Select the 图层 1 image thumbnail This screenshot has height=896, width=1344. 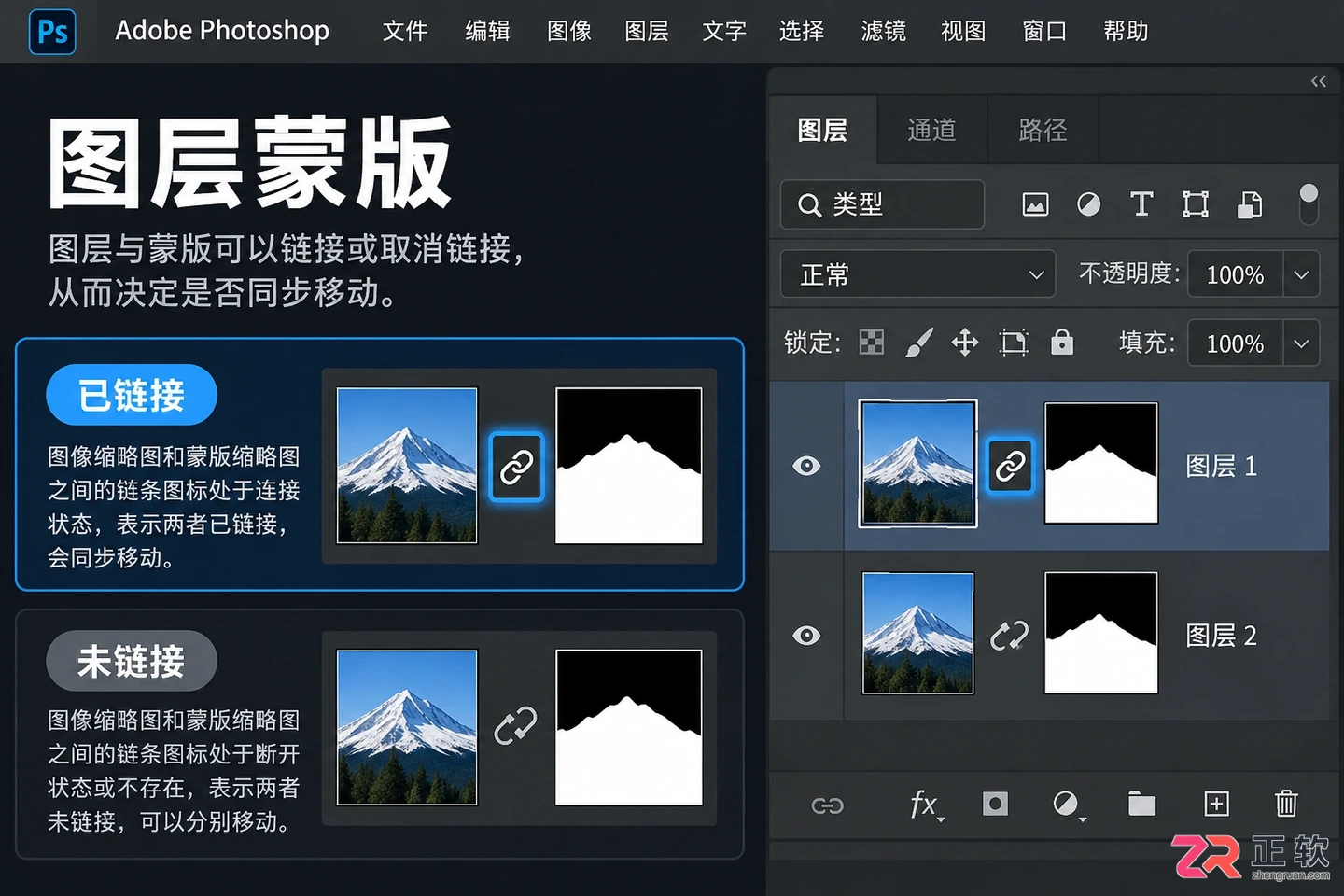(x=917, y=464)
